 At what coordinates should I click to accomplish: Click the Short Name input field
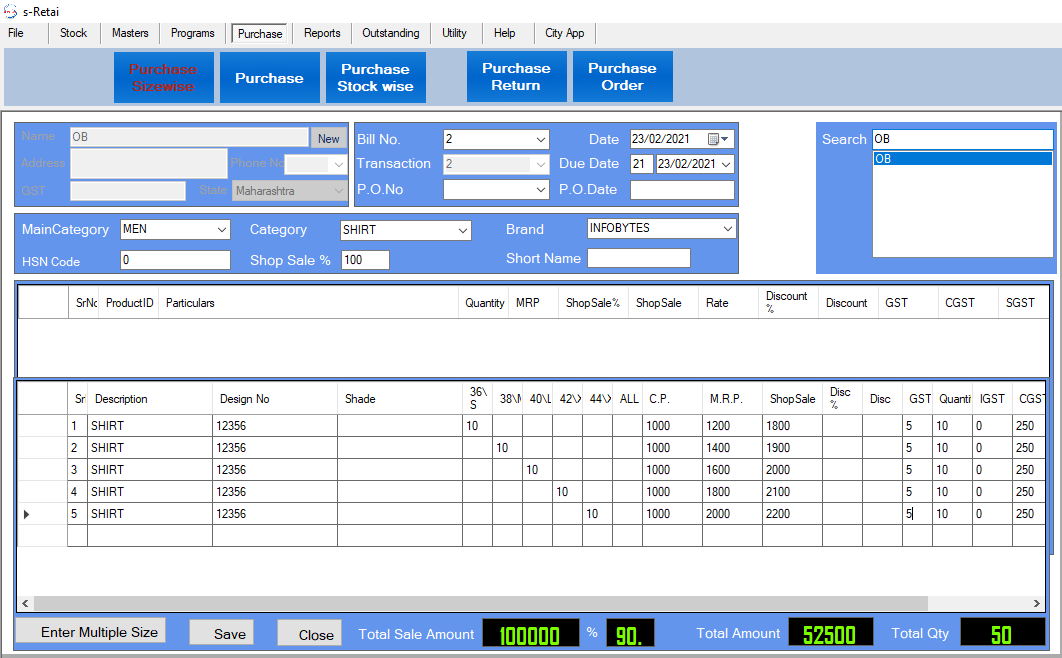point(638,258)
